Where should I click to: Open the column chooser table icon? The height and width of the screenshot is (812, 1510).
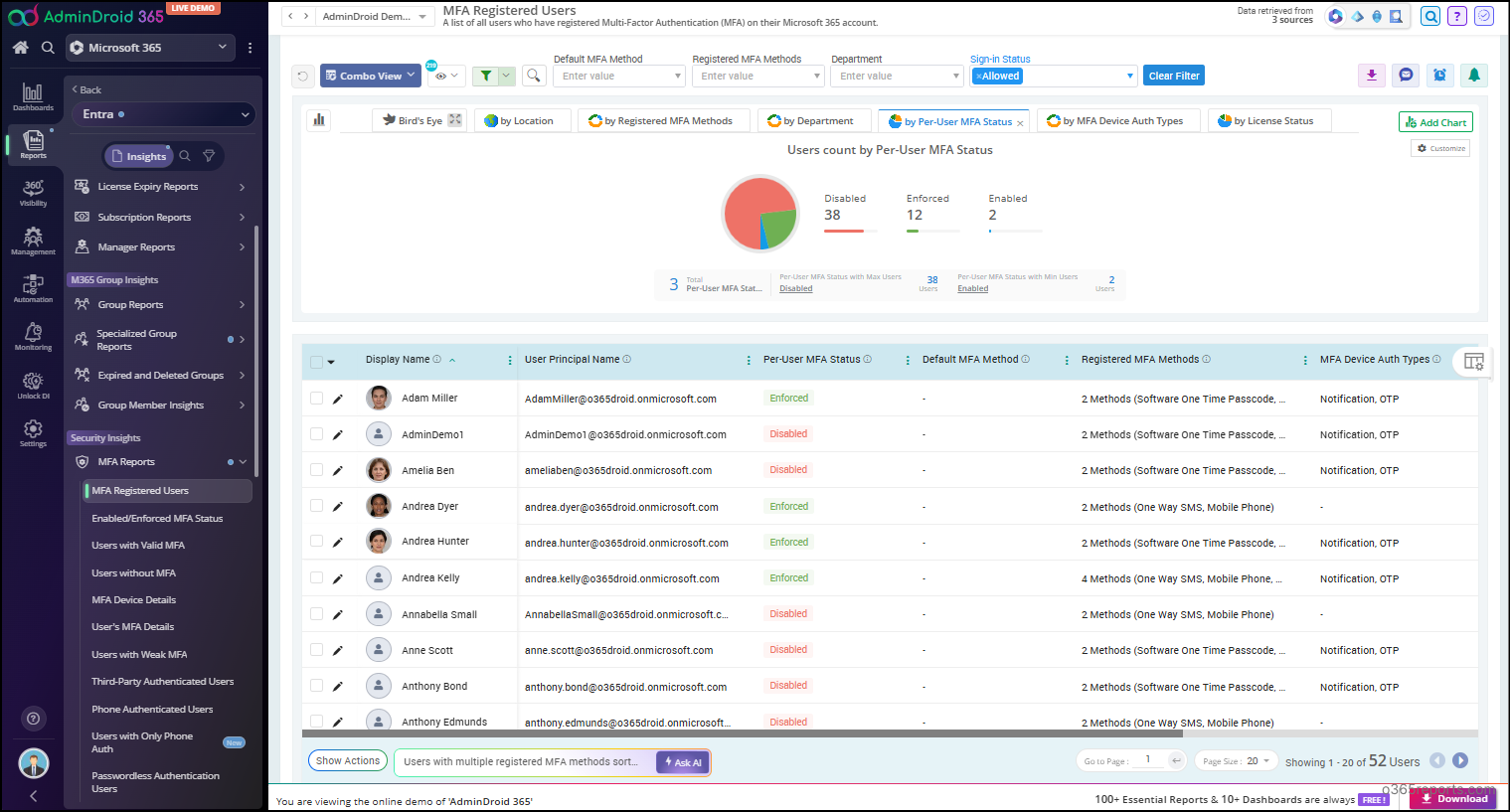[x=1474, y=362]
